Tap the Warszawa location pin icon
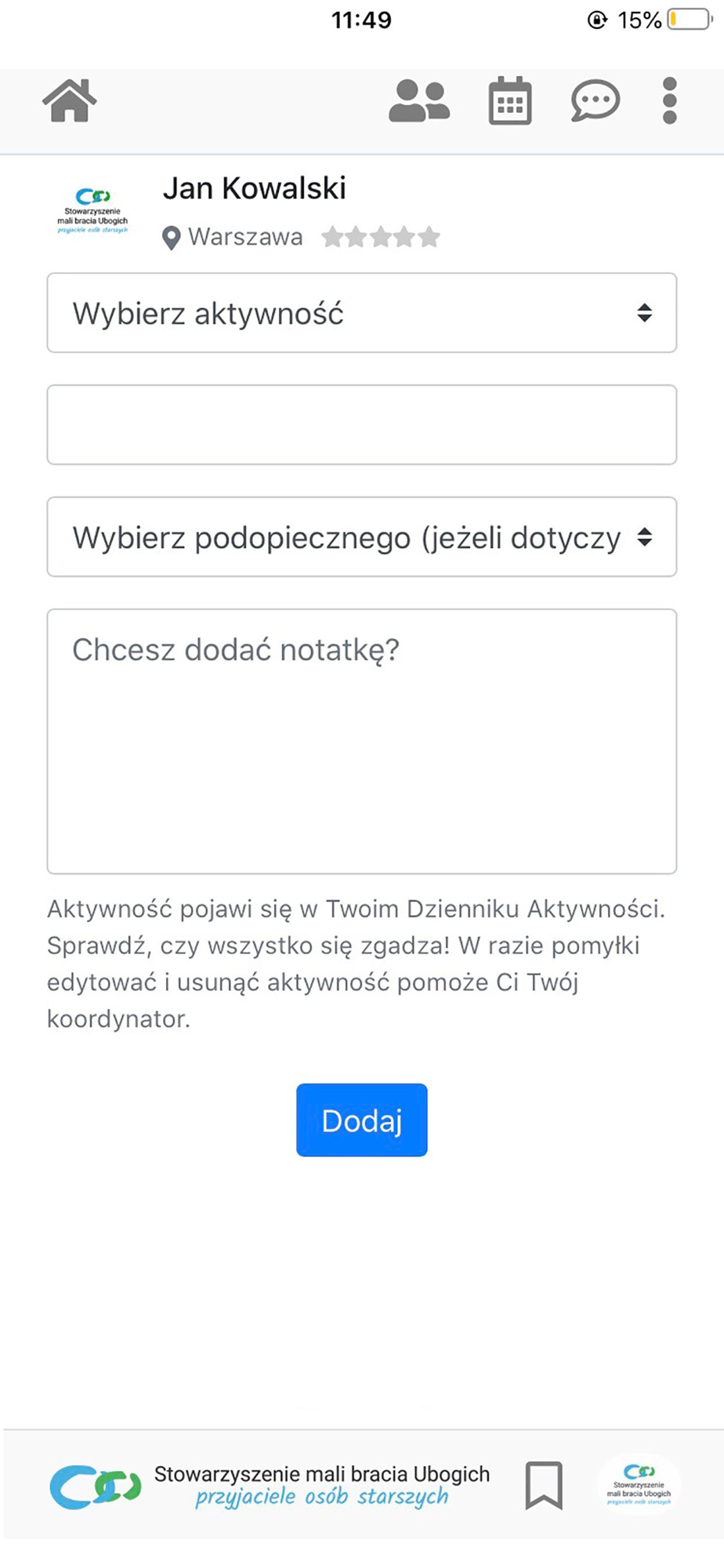The image size is (724, 1568). 171,238
